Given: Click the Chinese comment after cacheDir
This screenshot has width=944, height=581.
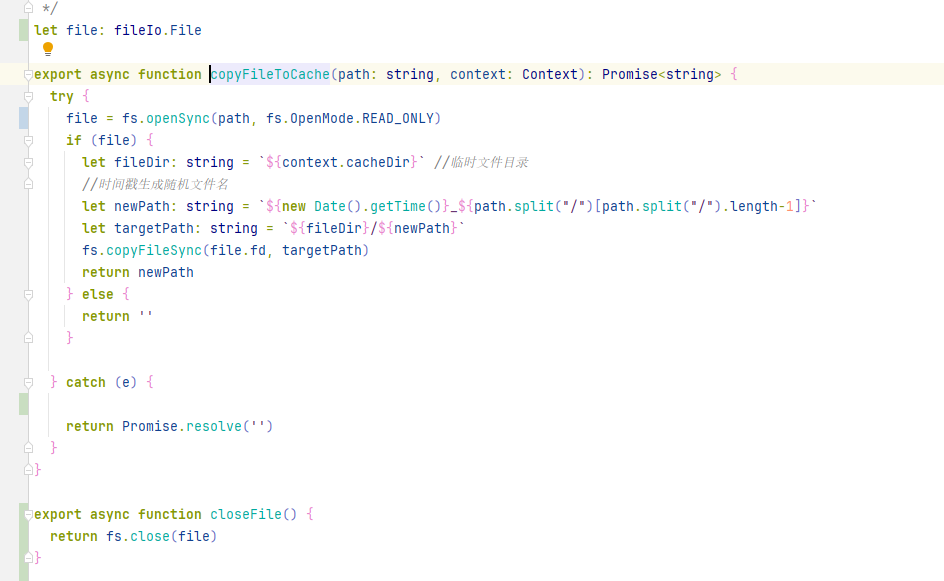Looking at the screenshot, I should (481, 163).
